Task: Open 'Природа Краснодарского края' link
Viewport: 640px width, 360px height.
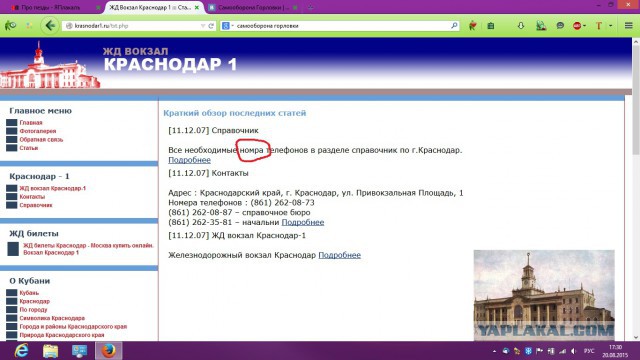Action: [x=62, y=335]
